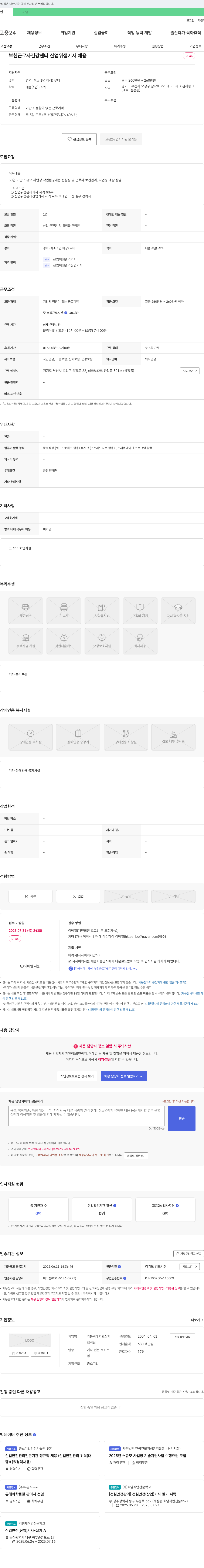
Task: Click the company LOGO thumbnail
Action: point(30,1340)
